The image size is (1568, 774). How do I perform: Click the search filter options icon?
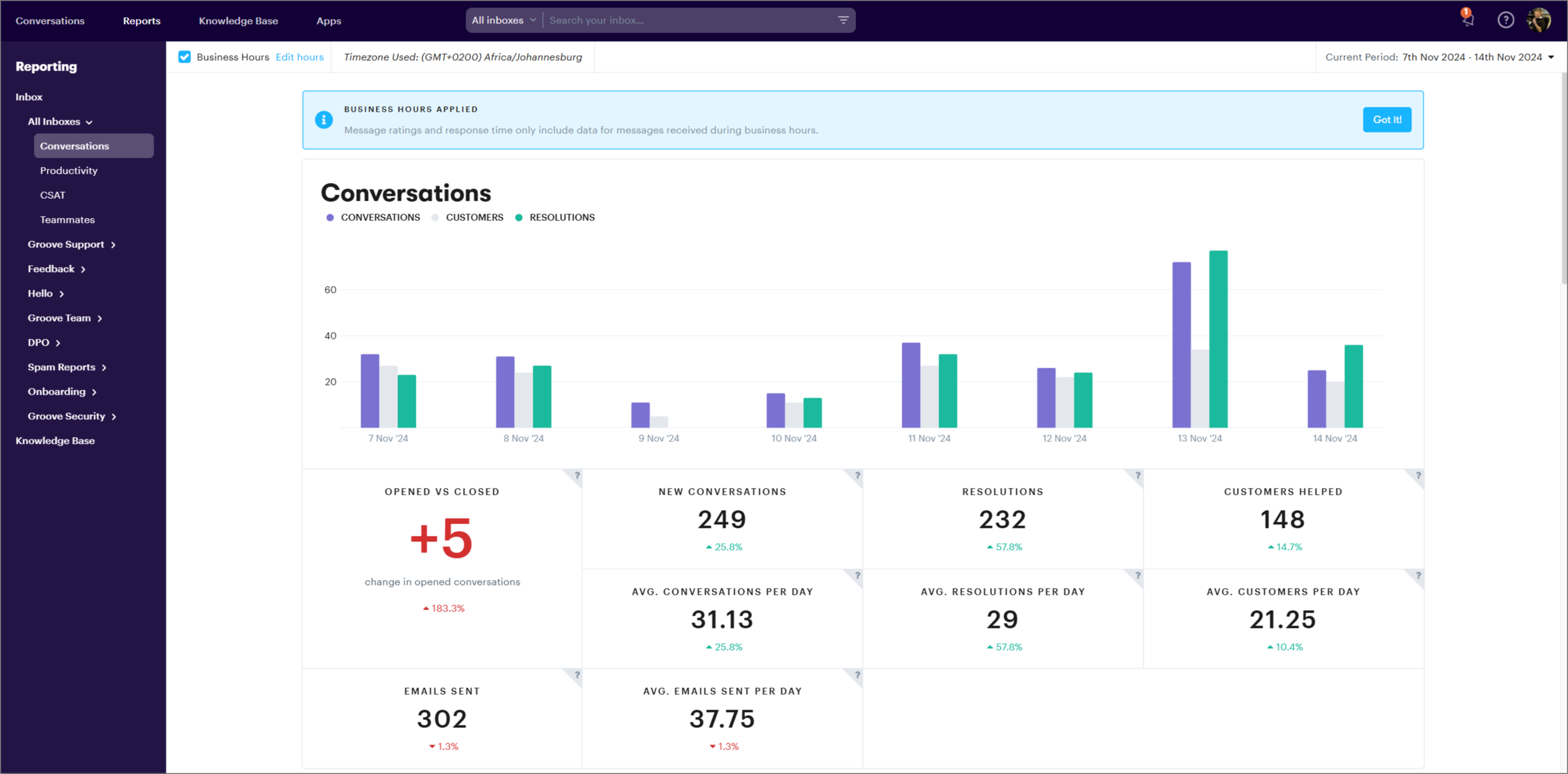pyautogui.click(x=843, y=20)
